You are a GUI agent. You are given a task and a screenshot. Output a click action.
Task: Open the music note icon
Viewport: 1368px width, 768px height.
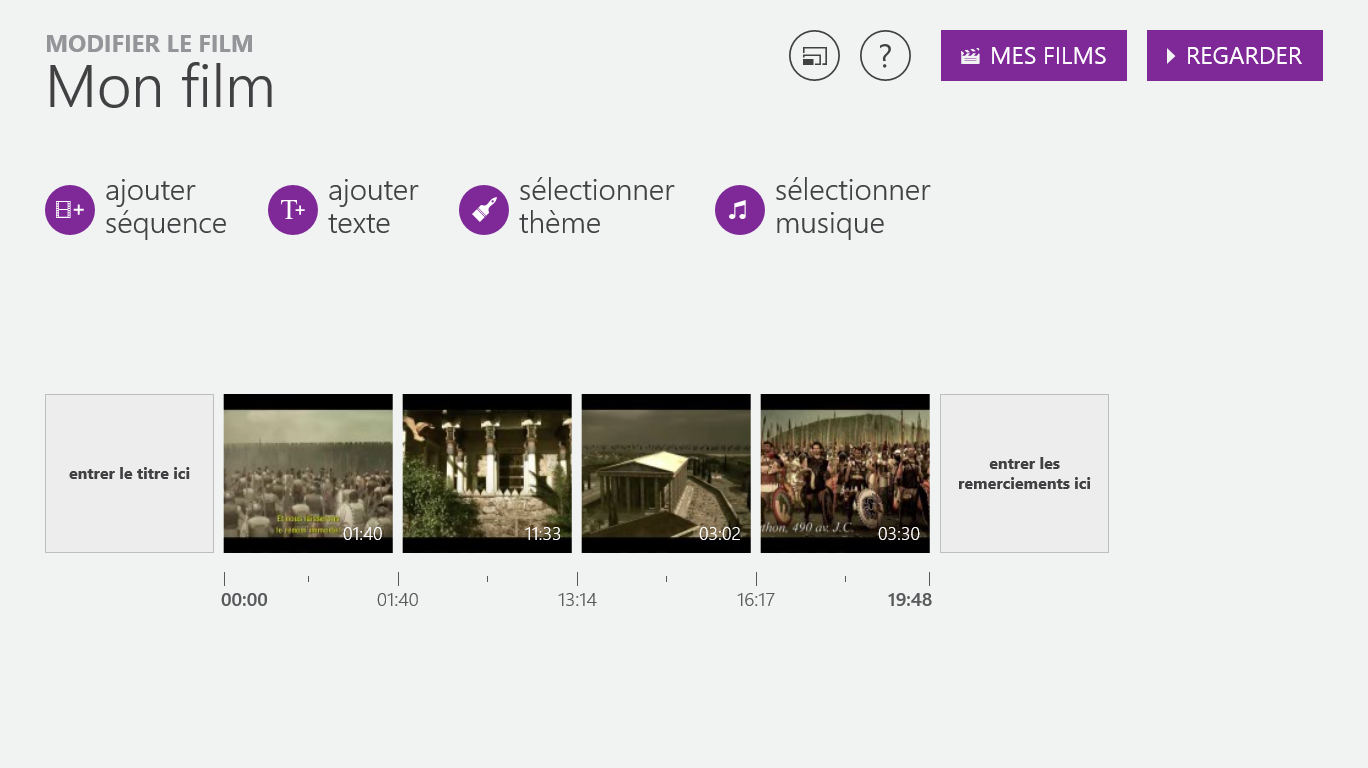(739, 210)
